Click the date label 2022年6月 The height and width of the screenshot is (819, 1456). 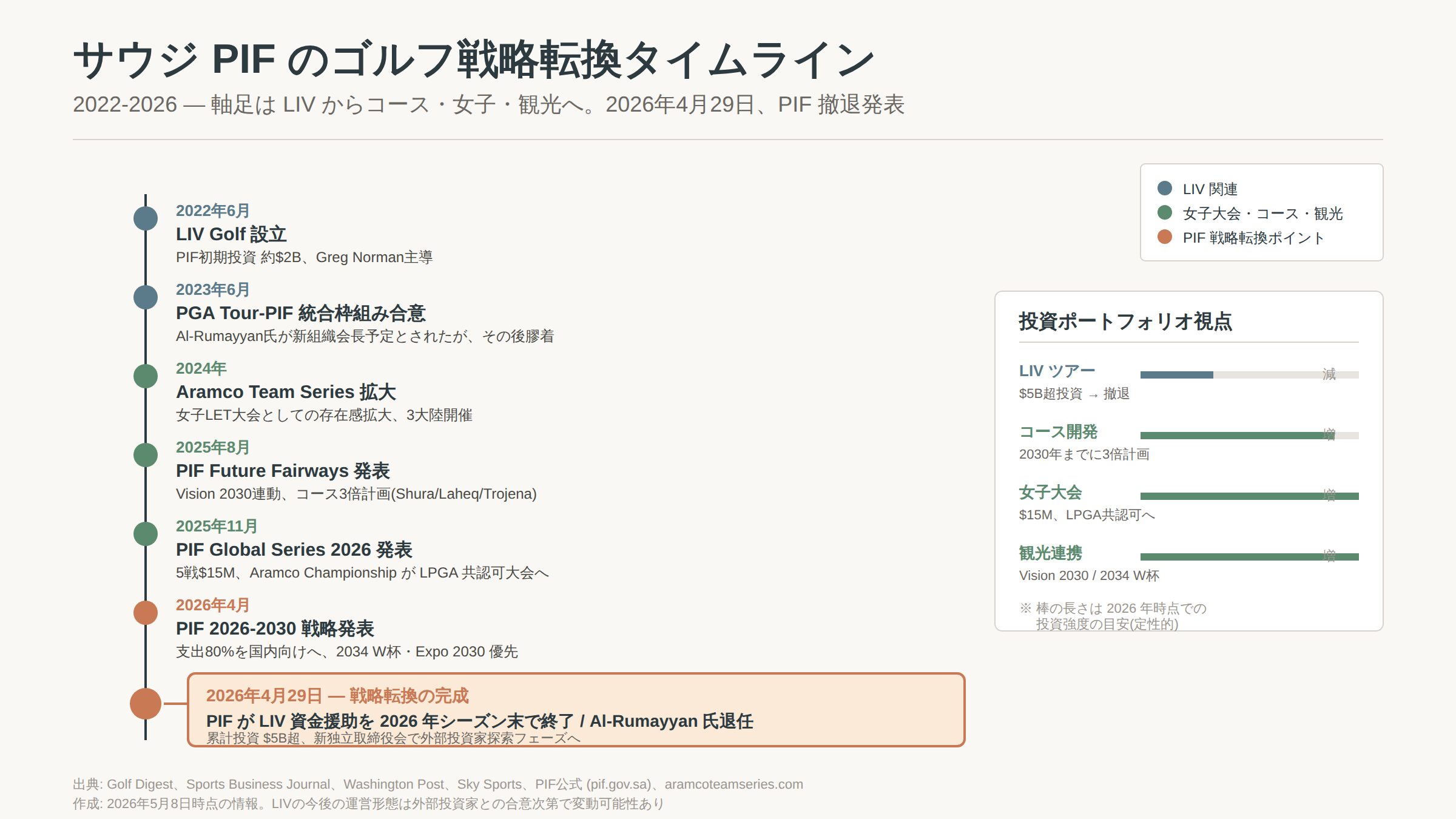213,211
